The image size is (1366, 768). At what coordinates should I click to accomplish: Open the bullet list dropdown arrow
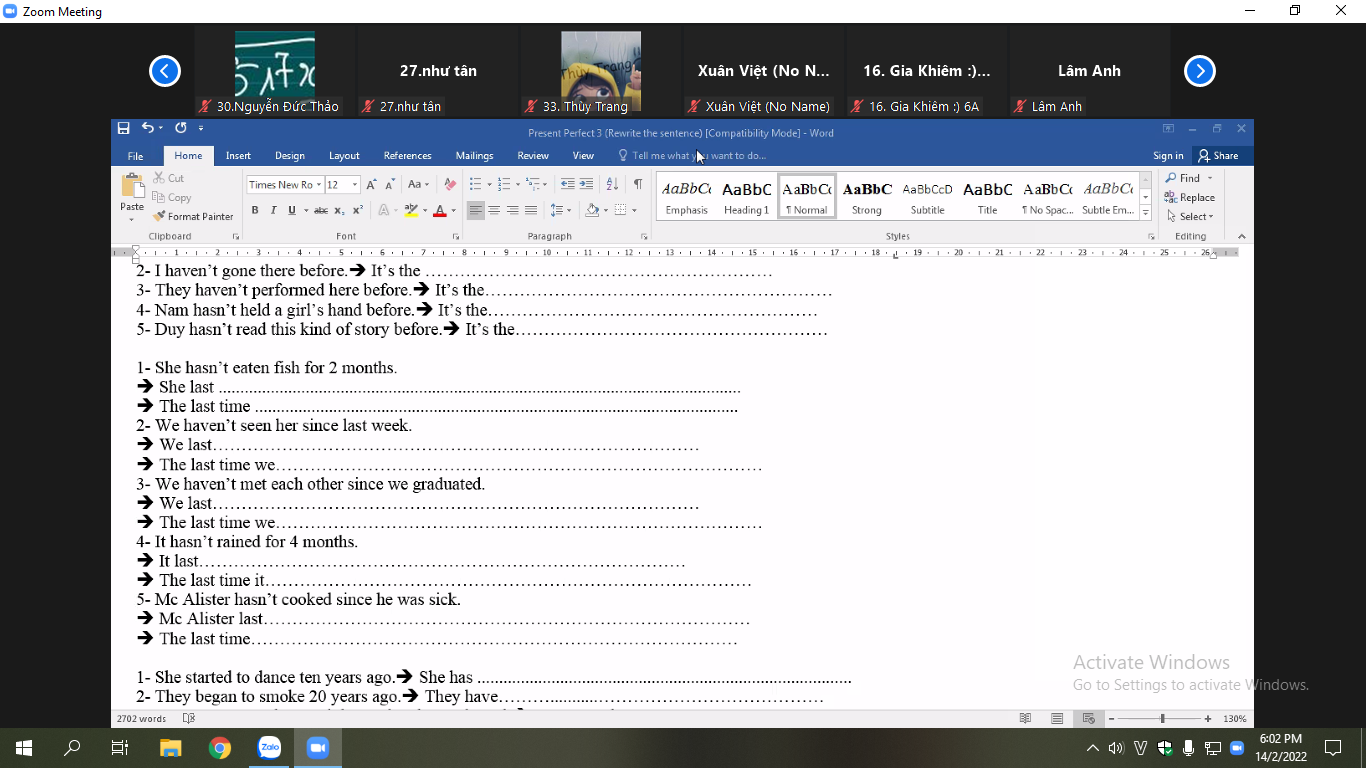(x=488, y=184)
